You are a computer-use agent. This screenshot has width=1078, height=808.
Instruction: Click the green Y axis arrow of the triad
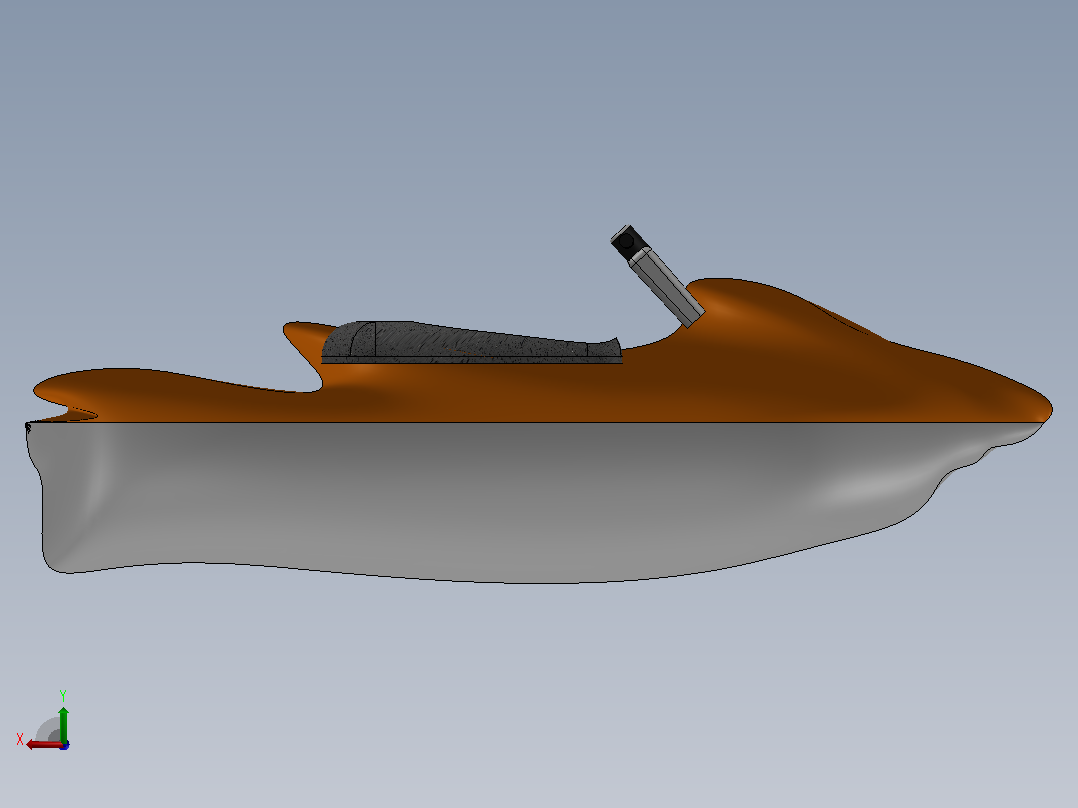tap(63, 723)
